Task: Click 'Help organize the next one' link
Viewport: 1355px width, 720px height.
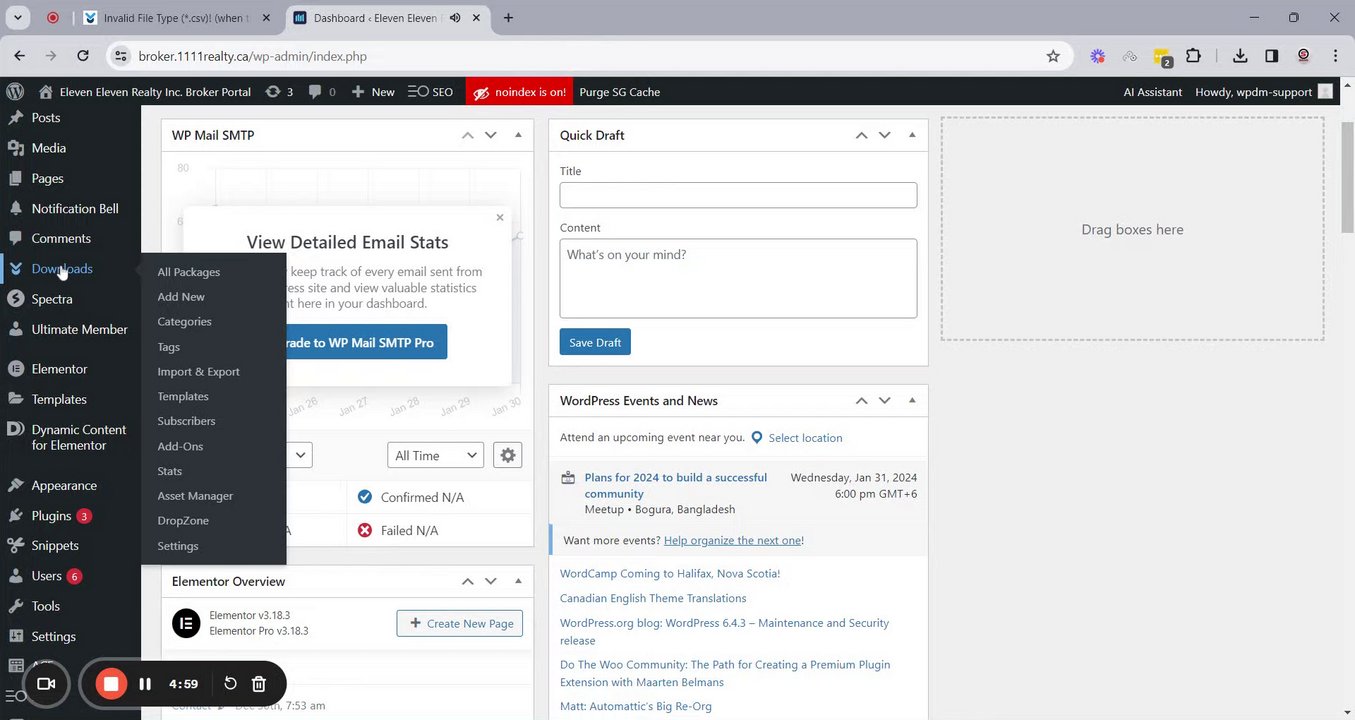Action: (732, 540)
